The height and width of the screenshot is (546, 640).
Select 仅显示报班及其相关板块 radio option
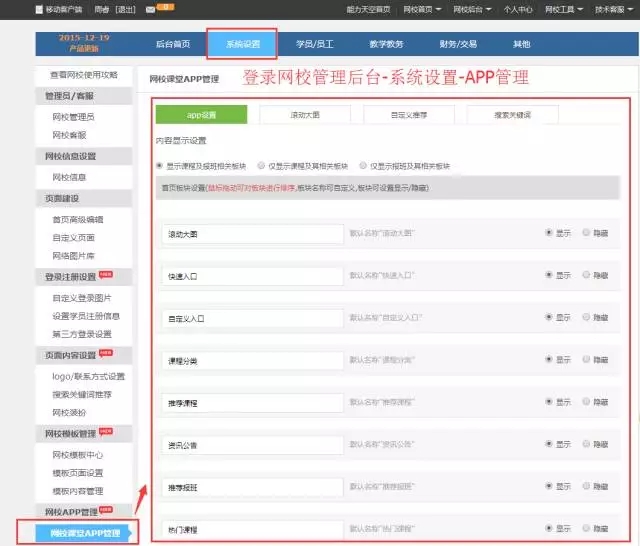coord(363,166)
